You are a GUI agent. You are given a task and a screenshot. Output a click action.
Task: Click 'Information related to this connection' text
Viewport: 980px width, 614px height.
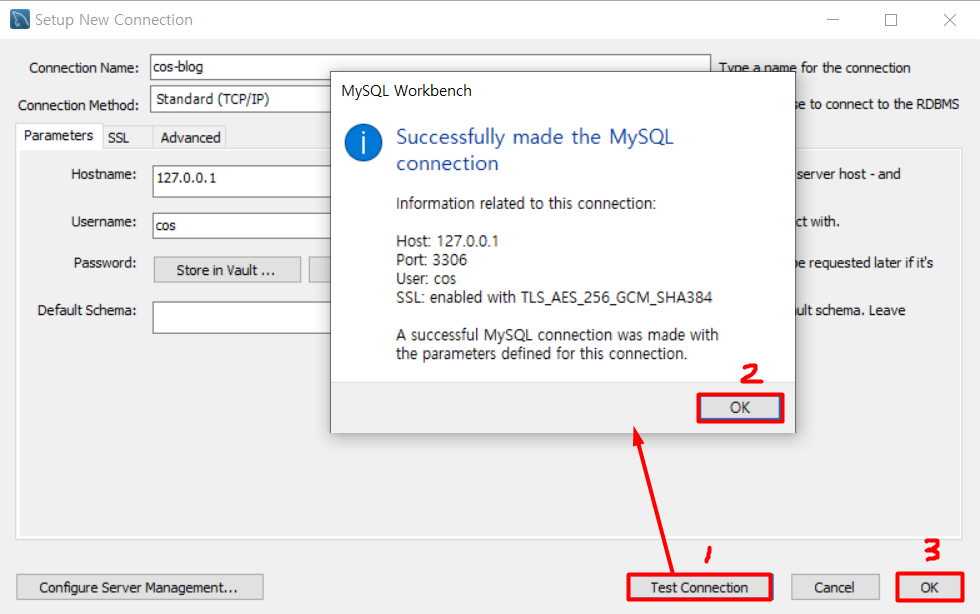[x=526, y=203]
